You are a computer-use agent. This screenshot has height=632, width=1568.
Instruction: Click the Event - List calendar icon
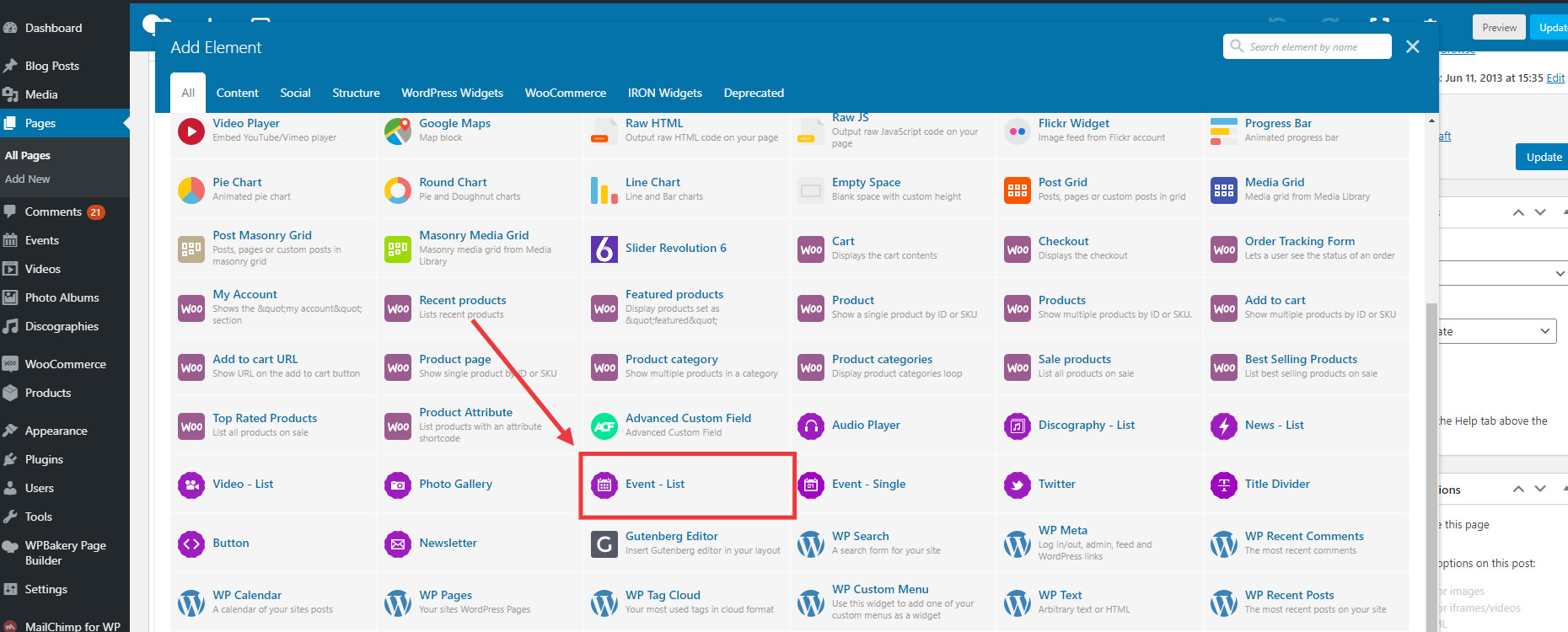[x=604, y=485]
